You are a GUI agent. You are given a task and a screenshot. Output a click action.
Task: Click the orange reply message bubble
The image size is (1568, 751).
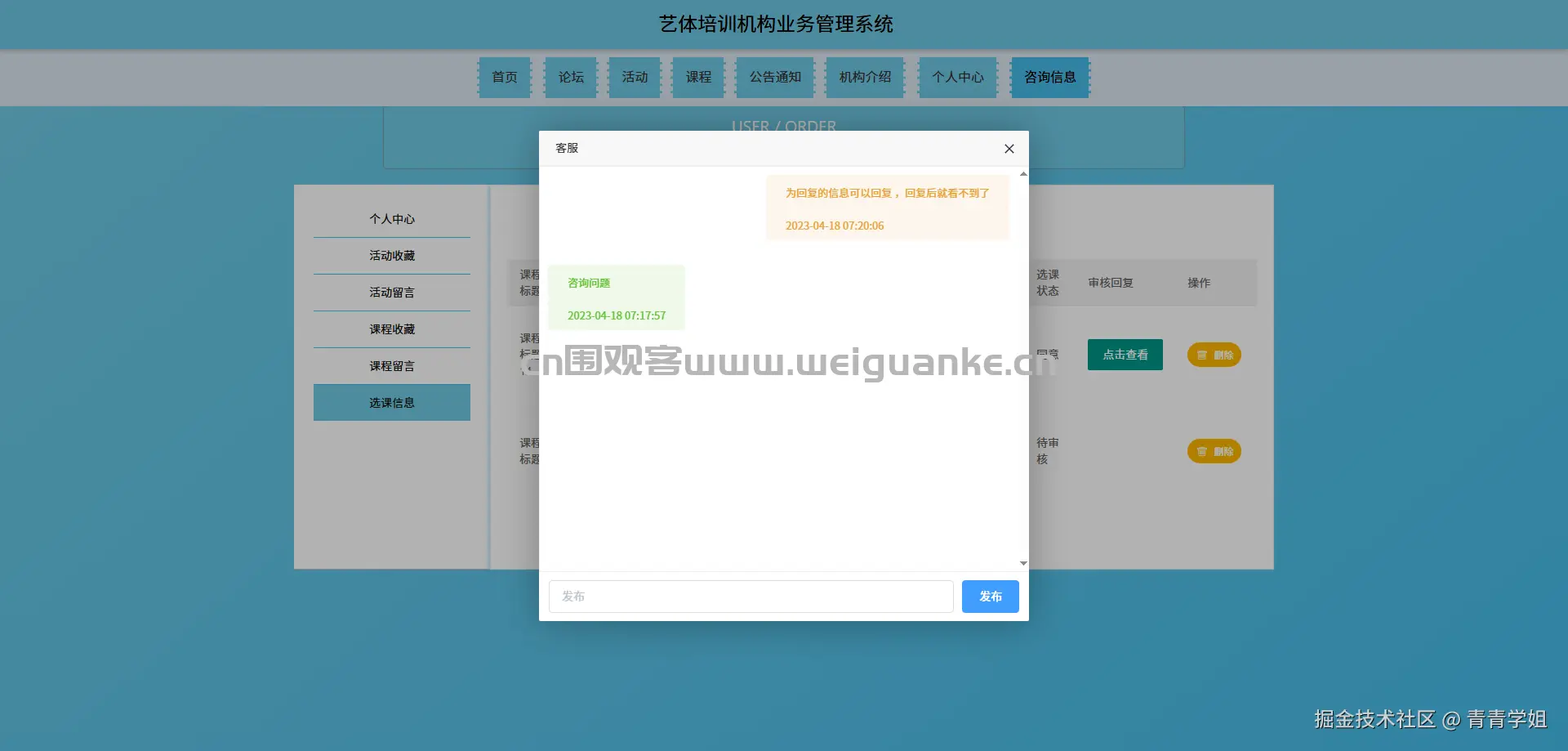click(888, 208)
